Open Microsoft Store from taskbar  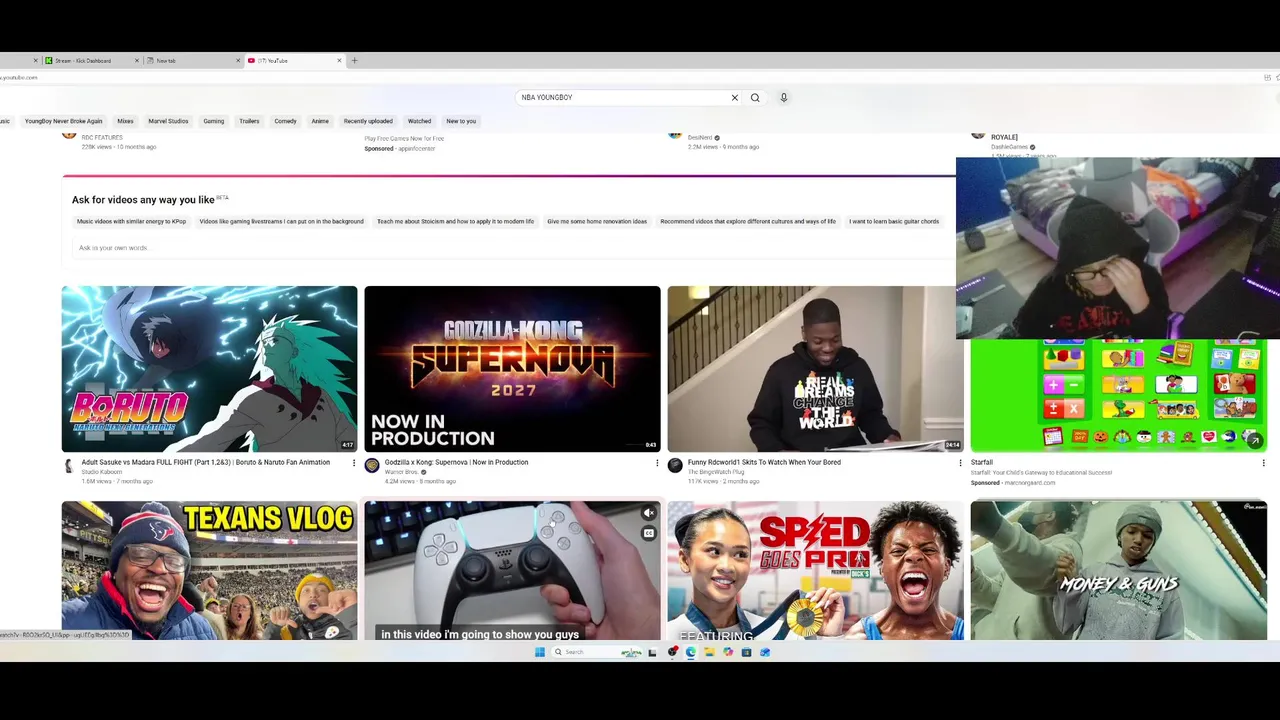coord(746,652)
